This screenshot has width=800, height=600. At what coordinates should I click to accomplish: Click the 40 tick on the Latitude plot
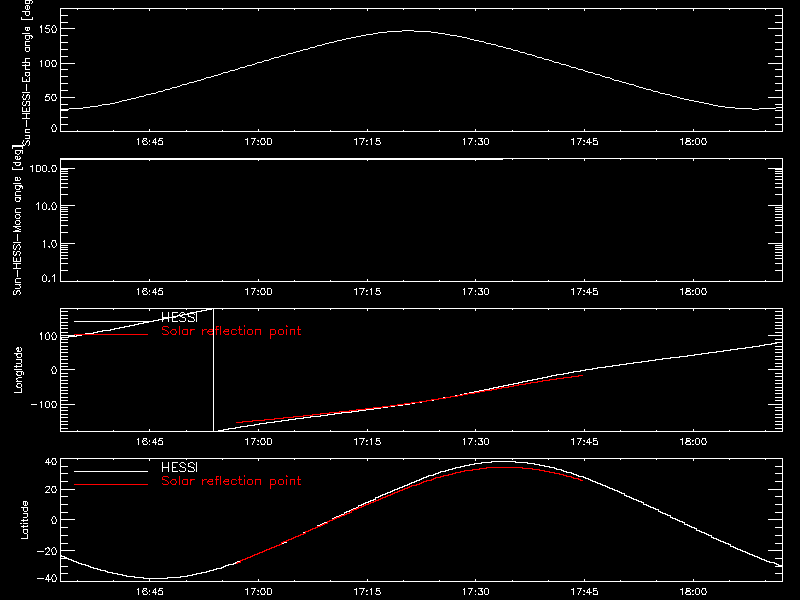[51, 462]
